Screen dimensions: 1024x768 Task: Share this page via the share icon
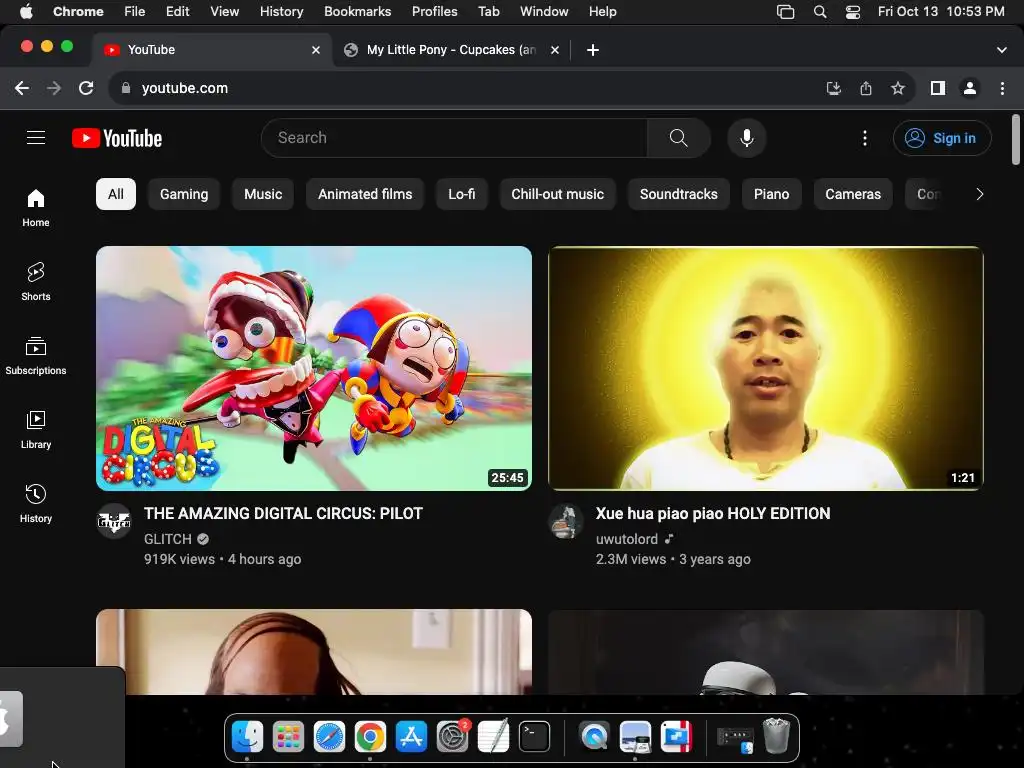[865, 88]
